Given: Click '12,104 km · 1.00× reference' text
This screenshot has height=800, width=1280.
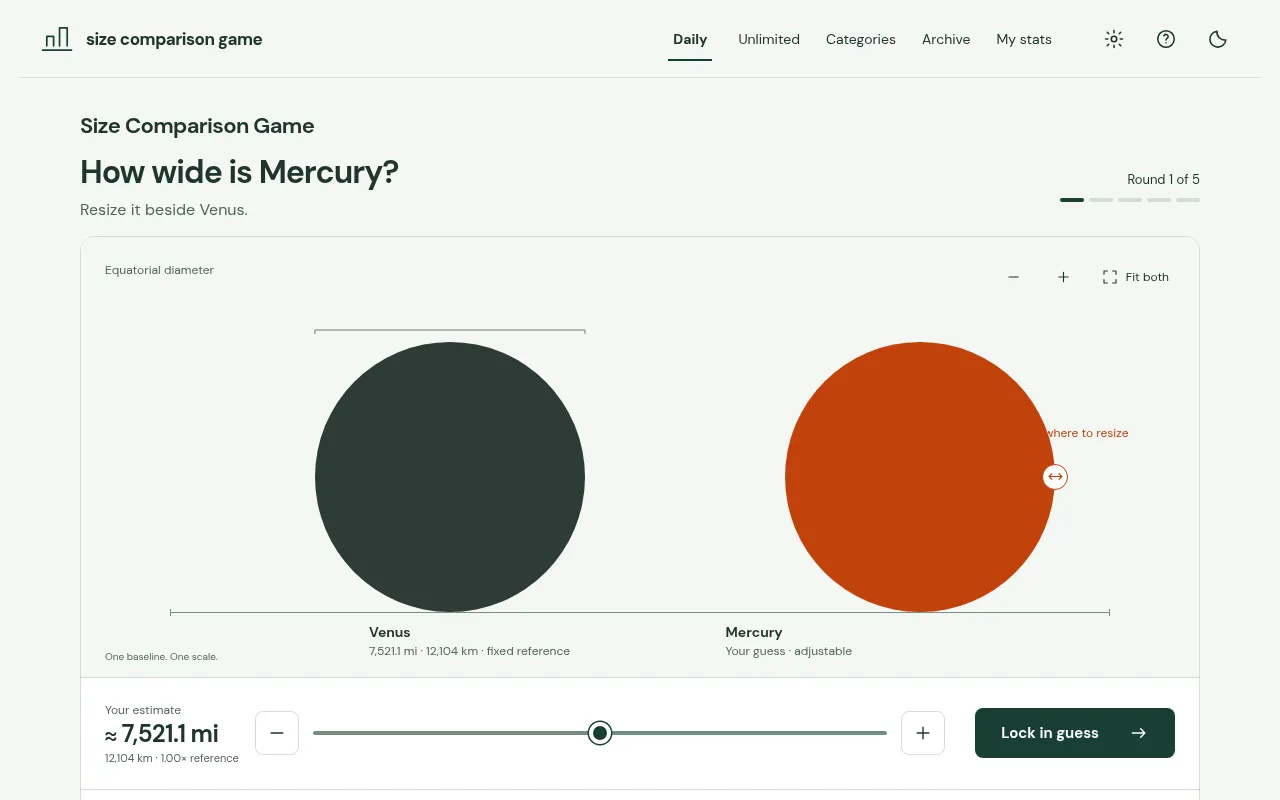Looking at the screenshot, I should point(172,758).
